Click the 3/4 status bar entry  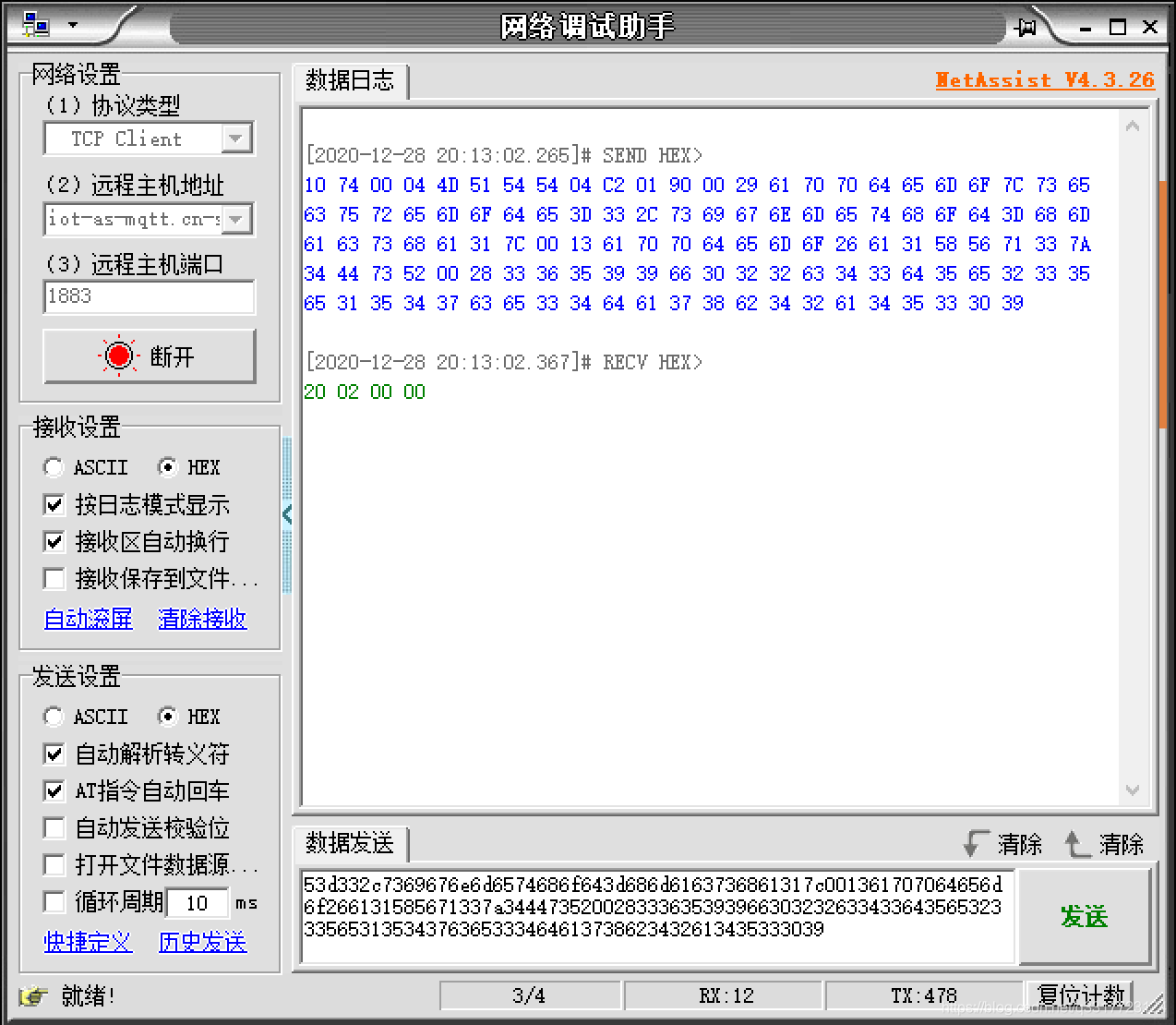[x=529, y=995]
